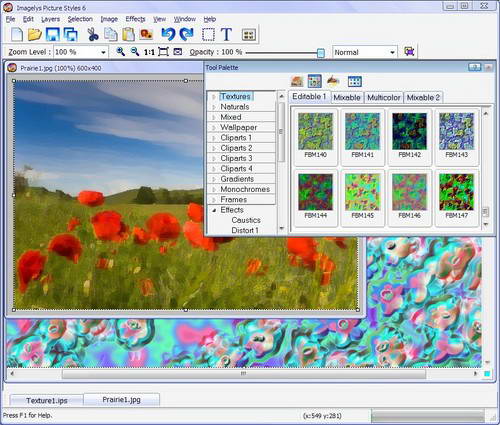500x425 pixels.
Task: Click the Paste clipboard icon
Action: (x=128, y=34)
